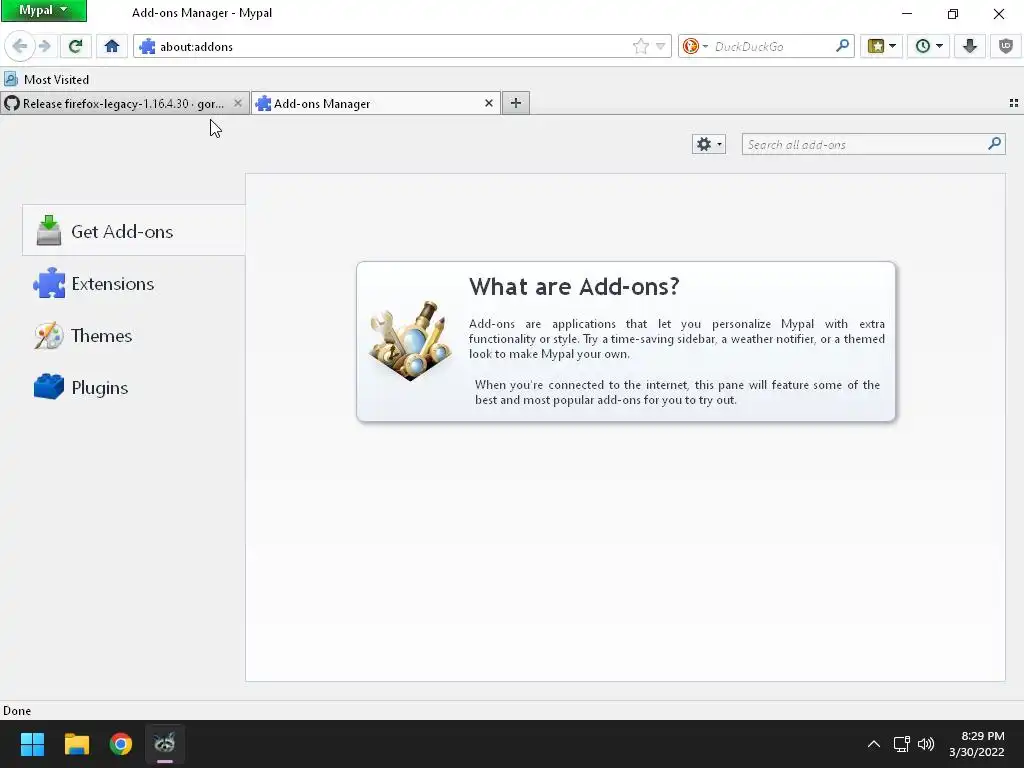This screenshot has height=768, width=1024.
Task: Select the Get Add-ons category
Action: [x=134, y=231]
